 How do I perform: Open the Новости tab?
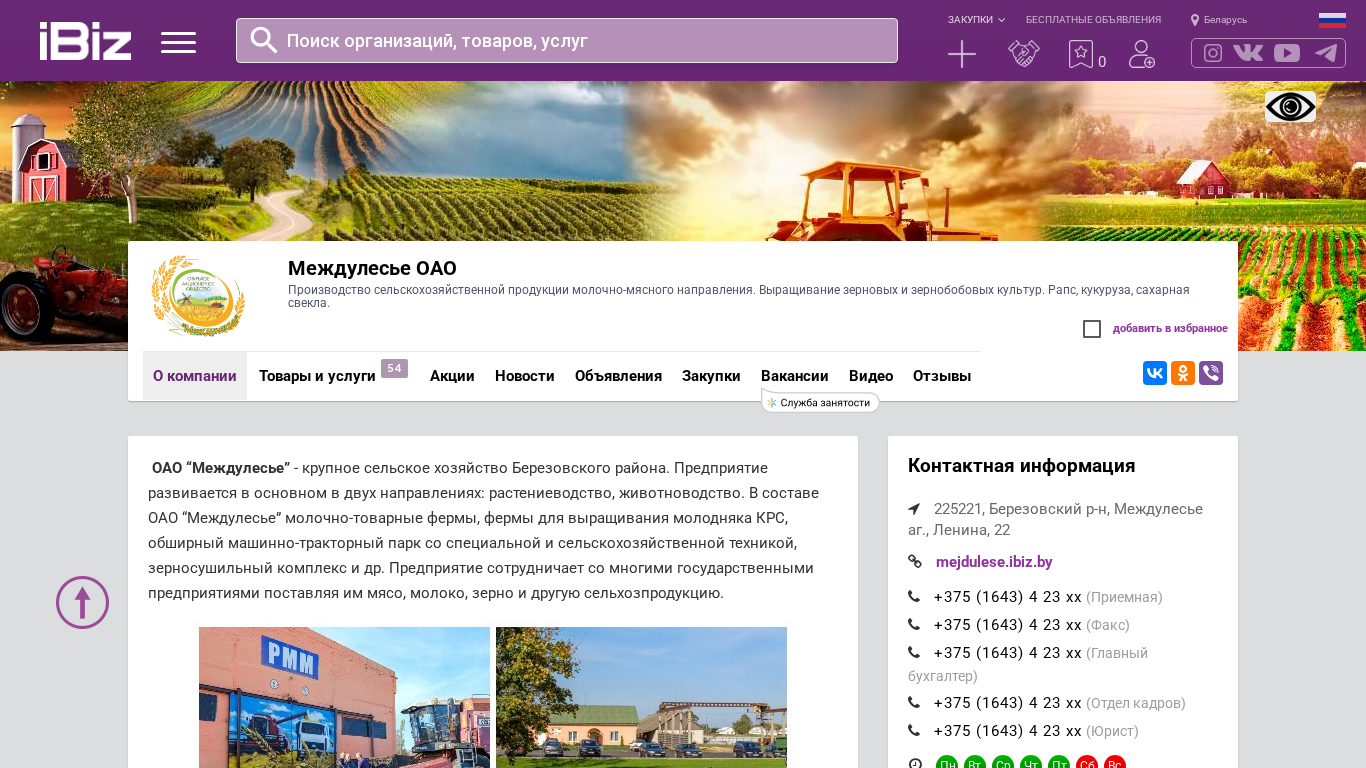pos(525,376)
